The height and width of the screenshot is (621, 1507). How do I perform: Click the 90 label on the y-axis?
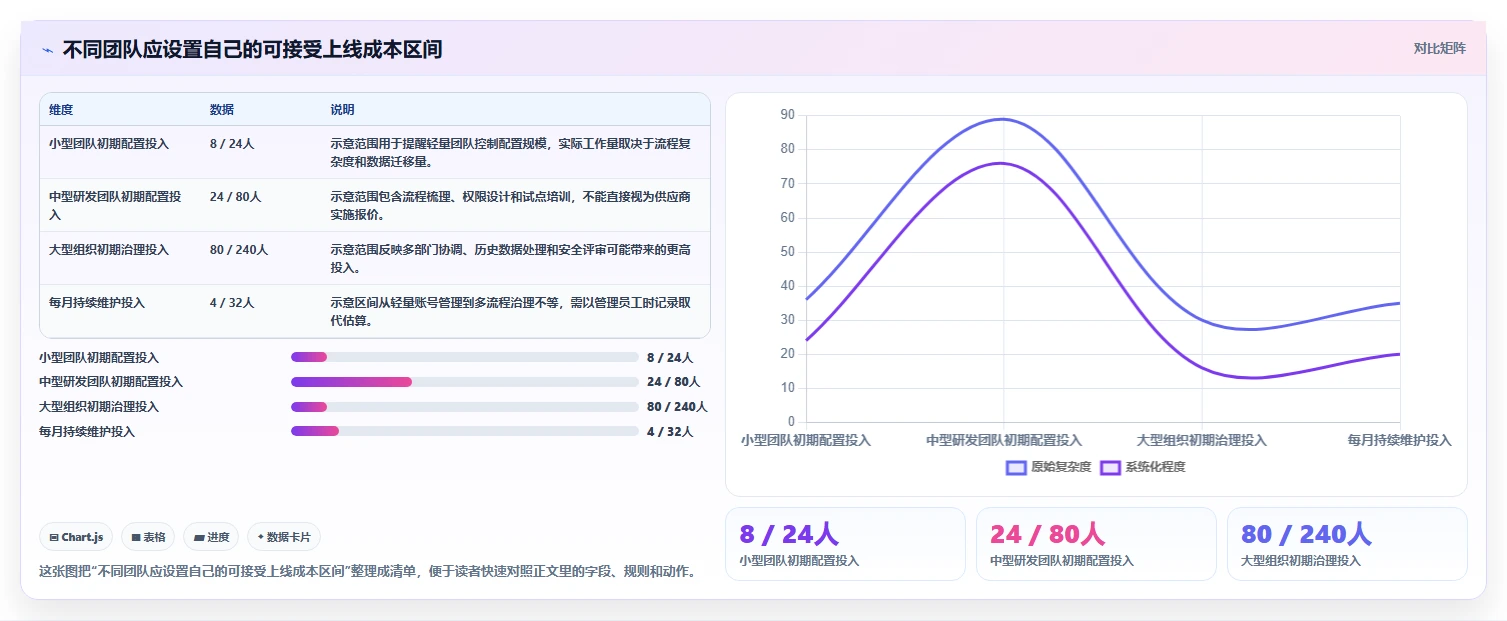click(x=788, y=115)
